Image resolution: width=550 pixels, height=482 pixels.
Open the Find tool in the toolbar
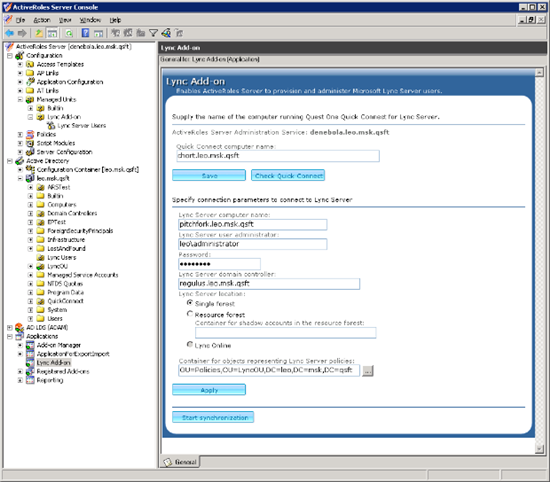[x=166, y=33]
